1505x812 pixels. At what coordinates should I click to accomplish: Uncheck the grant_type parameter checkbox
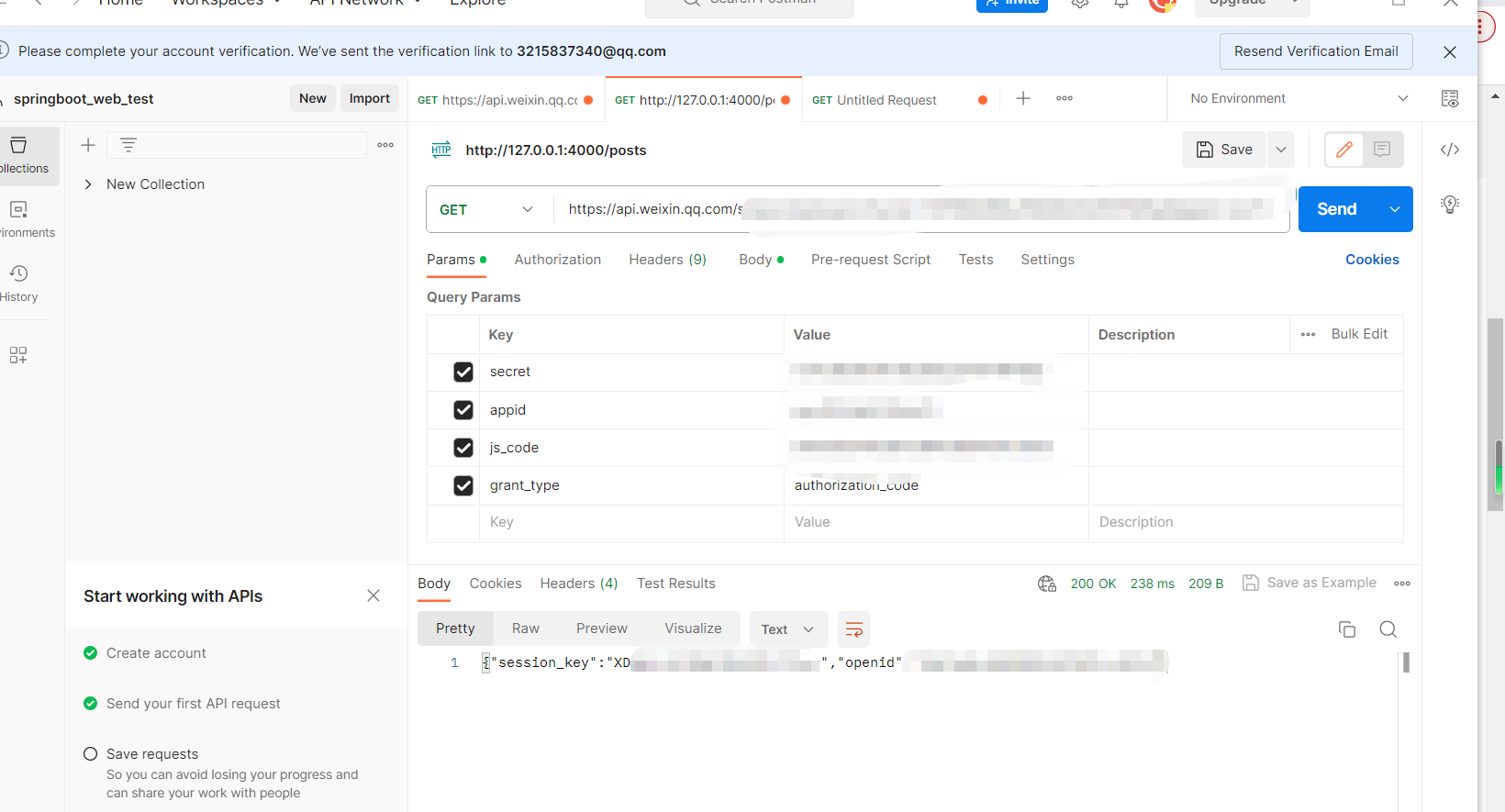point(463,485)
